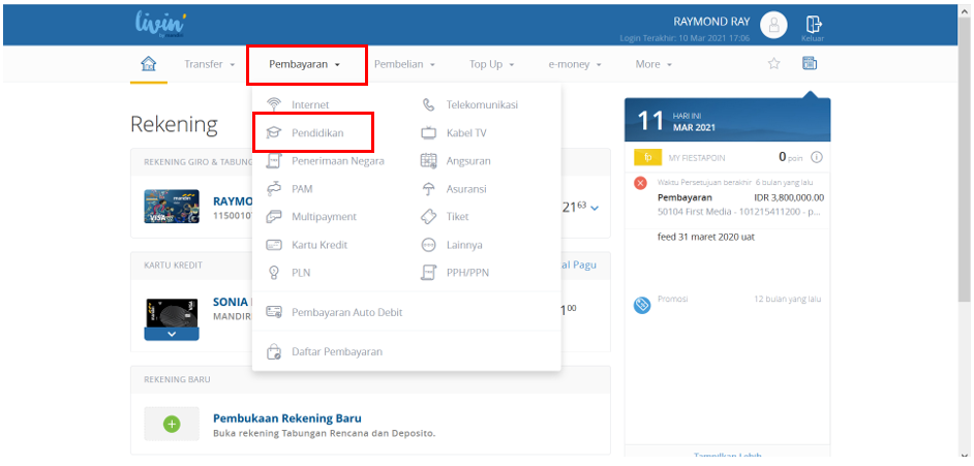Click the Daftar Pembayaran bag icon
Image resolution: width=974 pixels, height=466 pixels.
(x=274, y=352)
